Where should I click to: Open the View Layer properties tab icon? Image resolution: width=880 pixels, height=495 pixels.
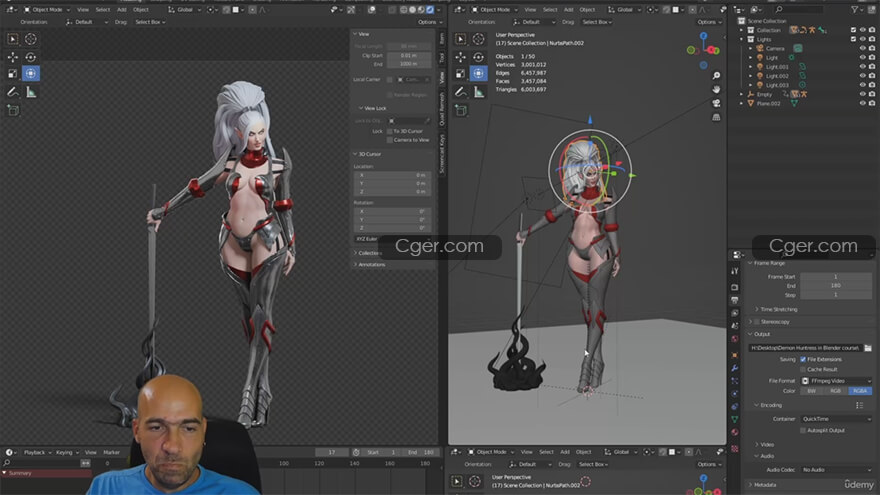click(735, 313)
